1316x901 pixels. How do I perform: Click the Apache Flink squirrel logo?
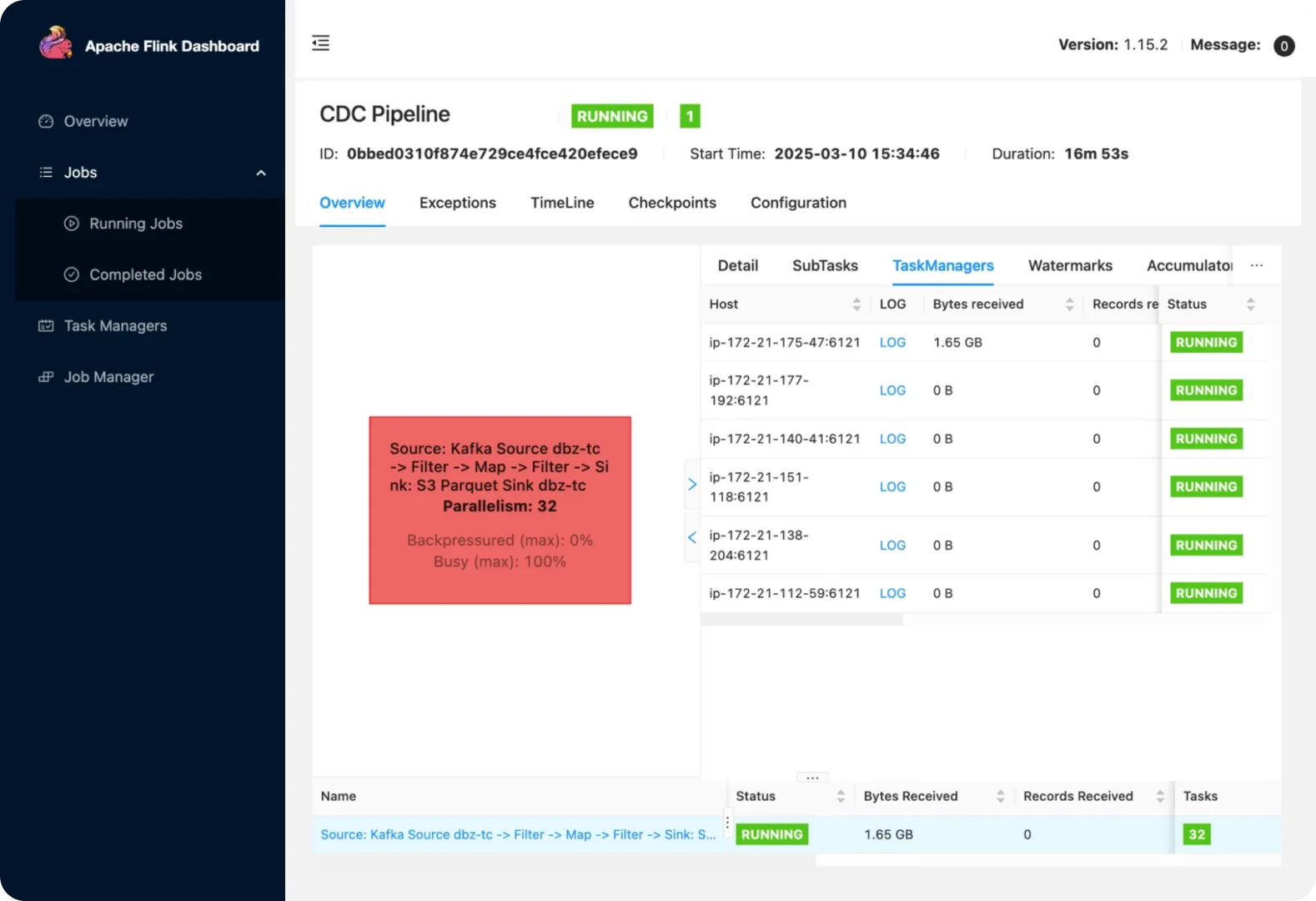click(x=55, y=43)
